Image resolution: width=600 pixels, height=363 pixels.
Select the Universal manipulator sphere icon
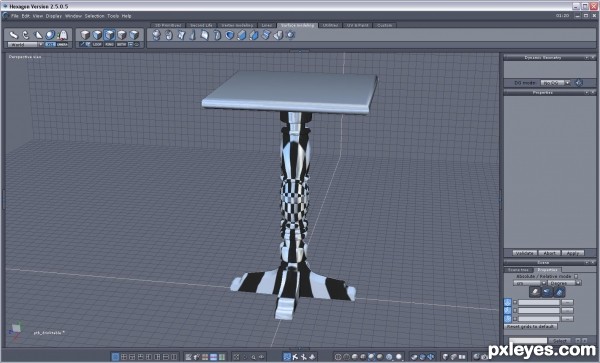(50, 35)
